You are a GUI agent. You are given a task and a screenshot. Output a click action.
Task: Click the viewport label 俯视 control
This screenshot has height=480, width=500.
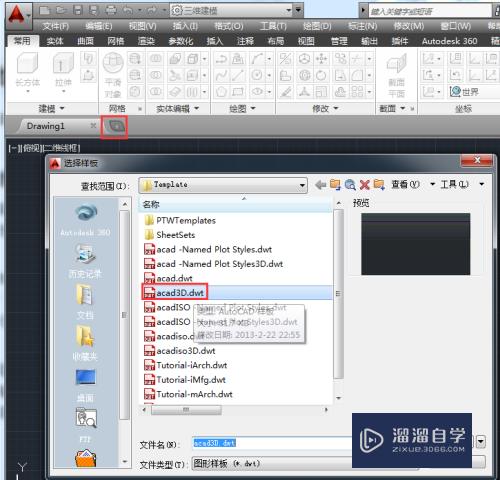[x=32, y=148]
